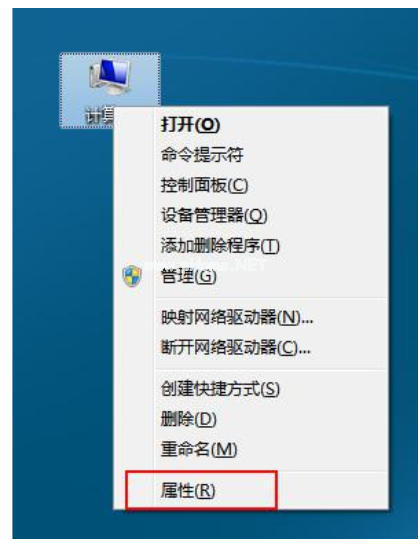Select the 控制面板(C) menu entry

coord(251,185)
